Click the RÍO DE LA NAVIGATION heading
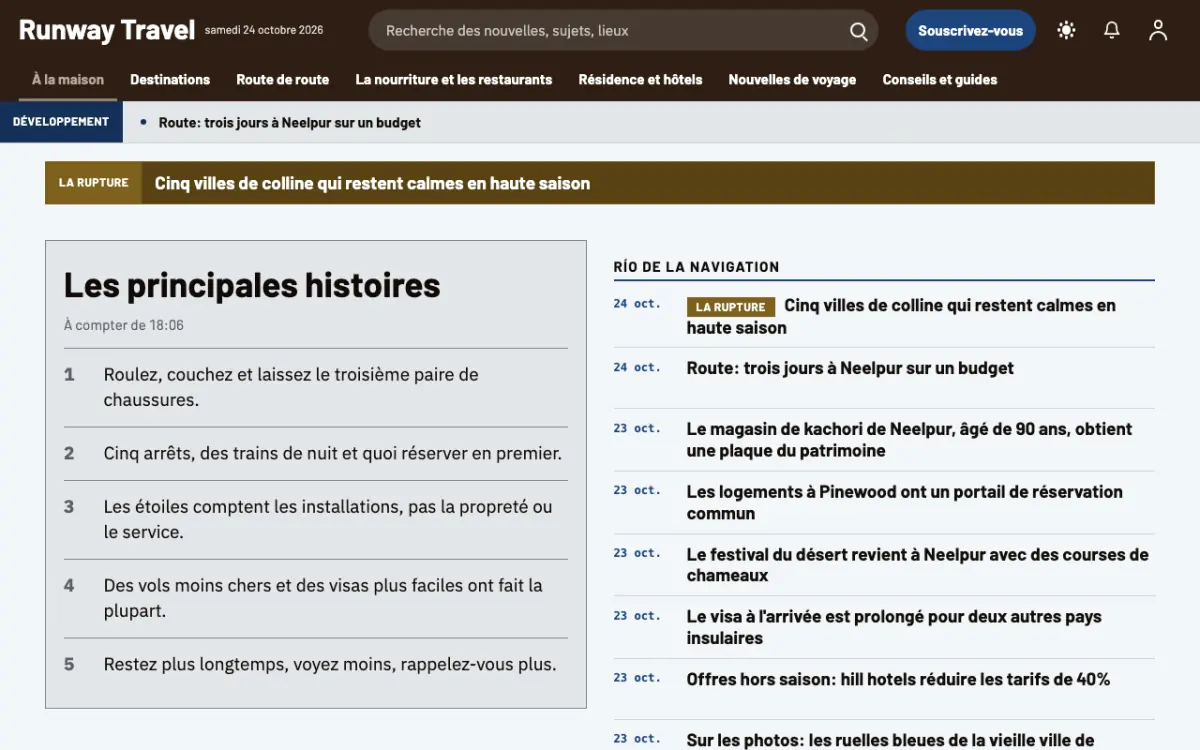Screen dimensions: 1200x750 click(696, 267)
